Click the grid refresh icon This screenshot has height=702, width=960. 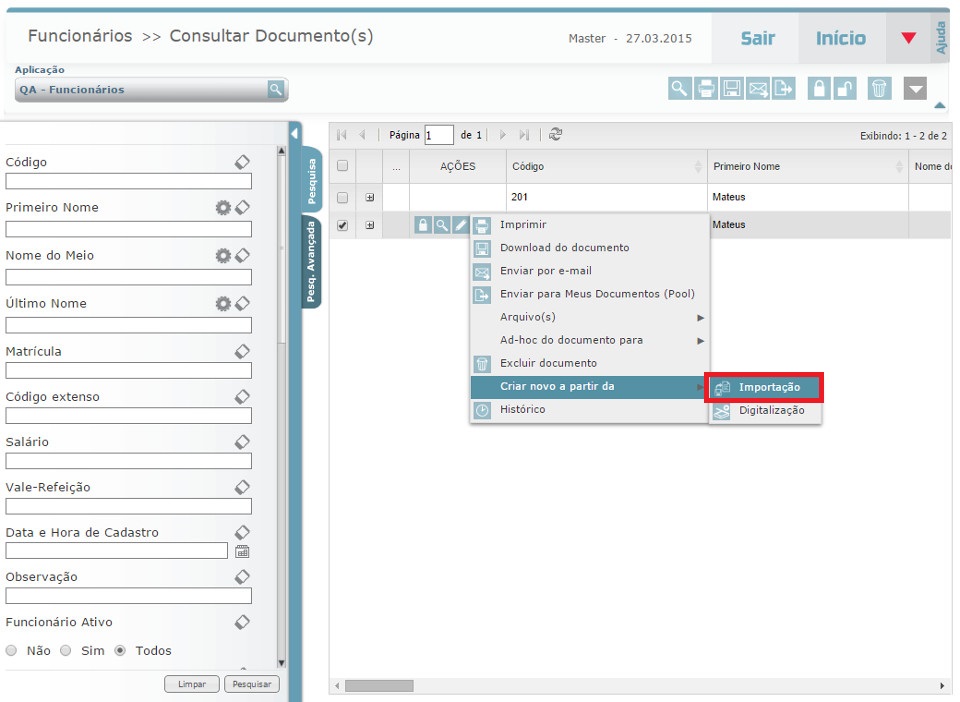pyautogui.click(x=556, y=135)
